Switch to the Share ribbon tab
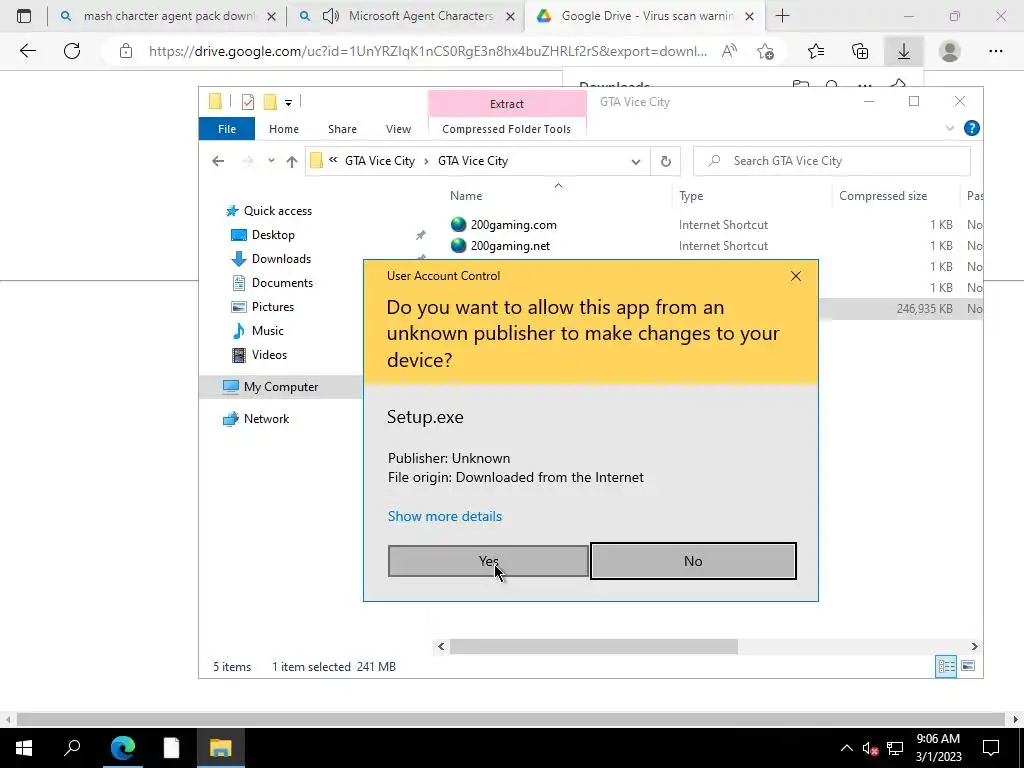Viewport: 1024px width, 768px height. [x=342, y=129]
